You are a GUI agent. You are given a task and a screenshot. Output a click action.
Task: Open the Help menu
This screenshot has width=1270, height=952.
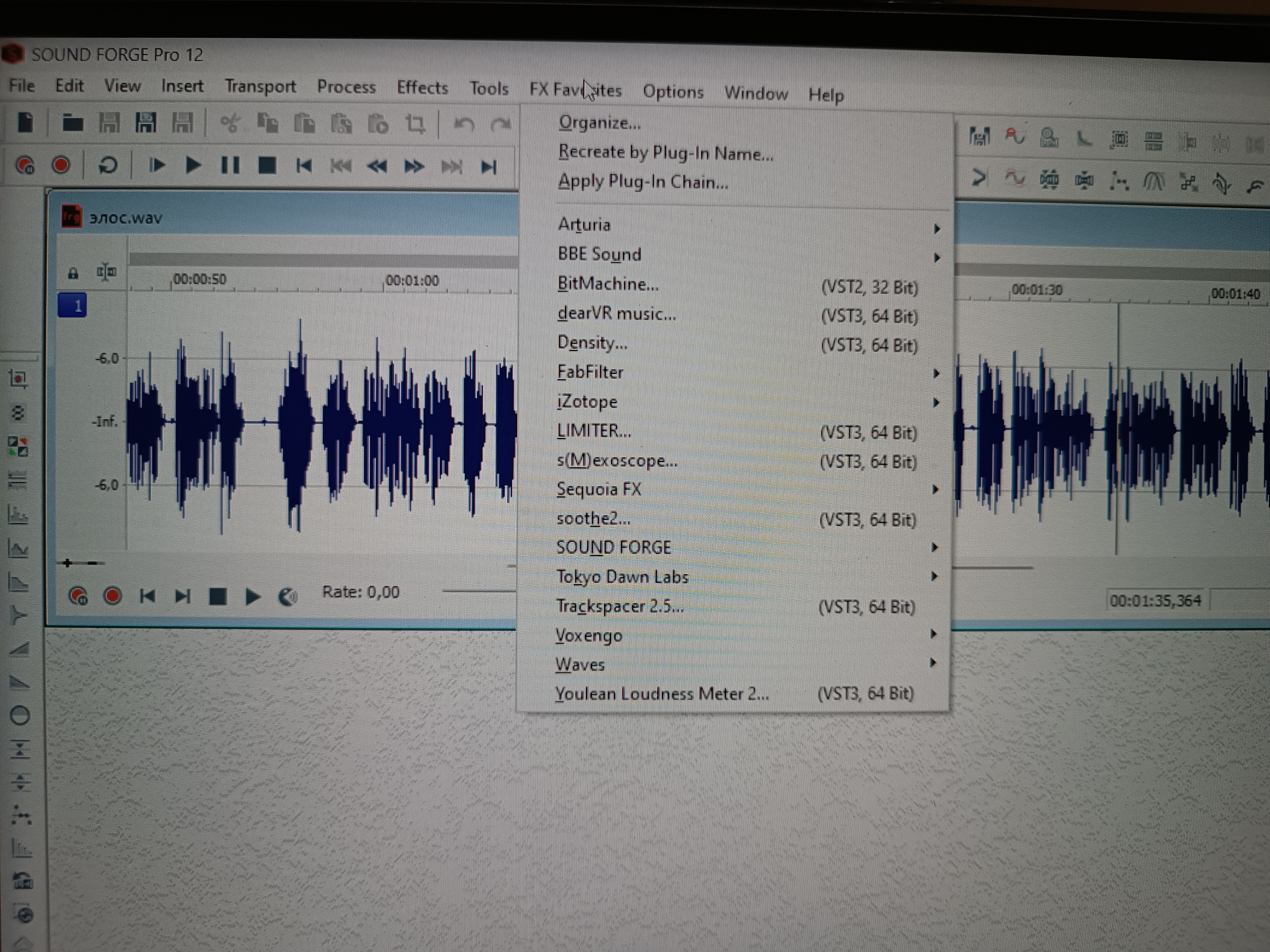click(826, 95)
